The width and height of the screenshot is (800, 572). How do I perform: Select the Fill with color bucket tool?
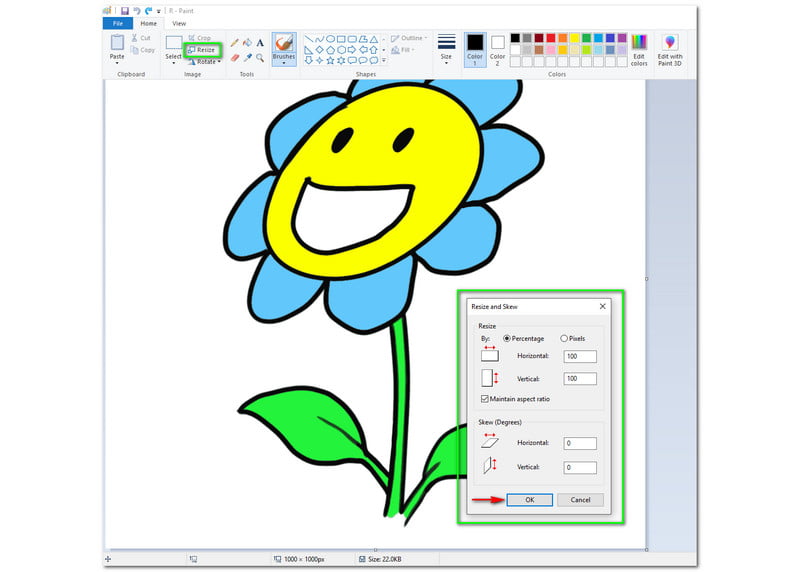[x=248, y=43]
